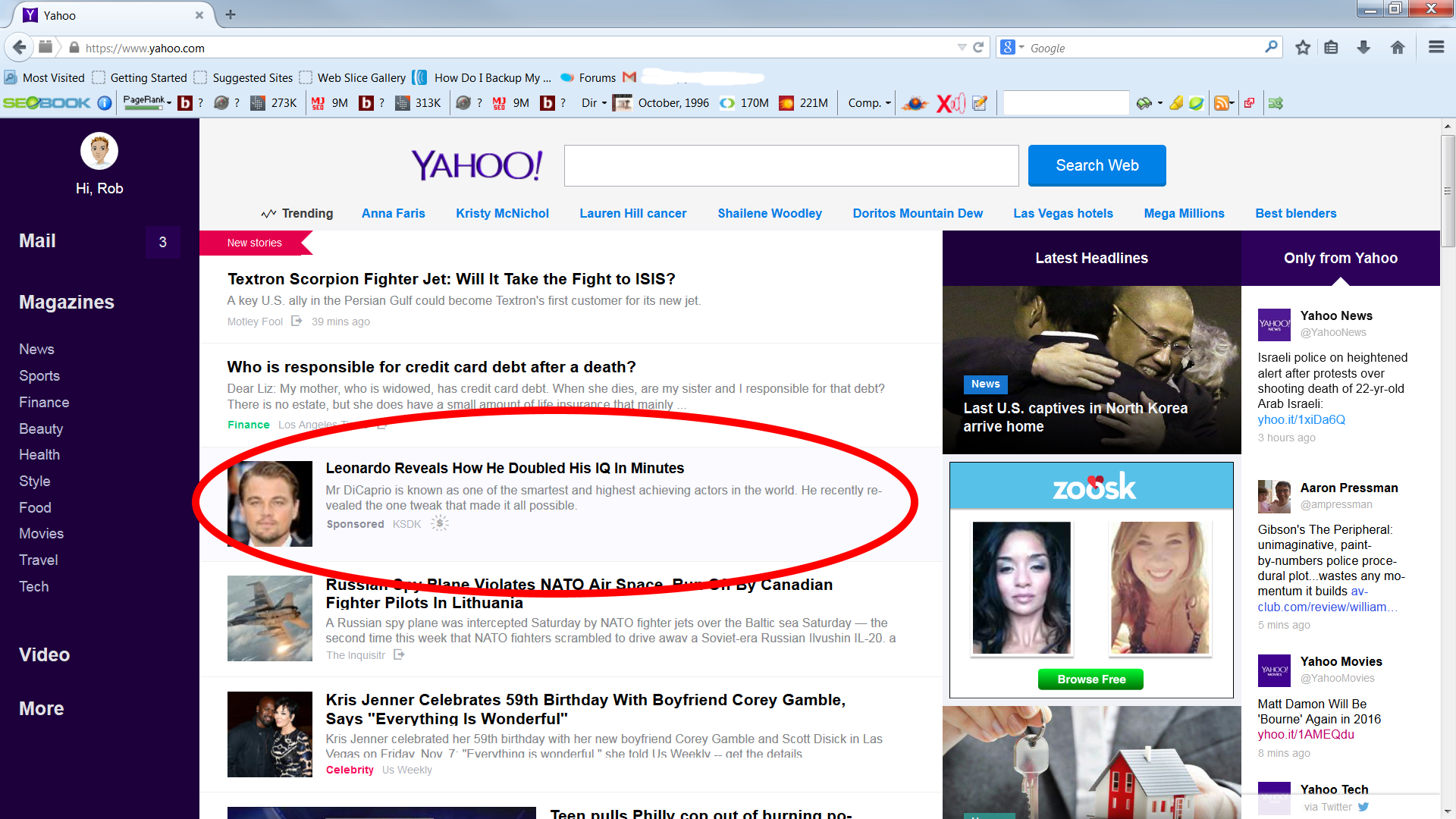Open the bookmarks list icon

tap(1331, 48)
